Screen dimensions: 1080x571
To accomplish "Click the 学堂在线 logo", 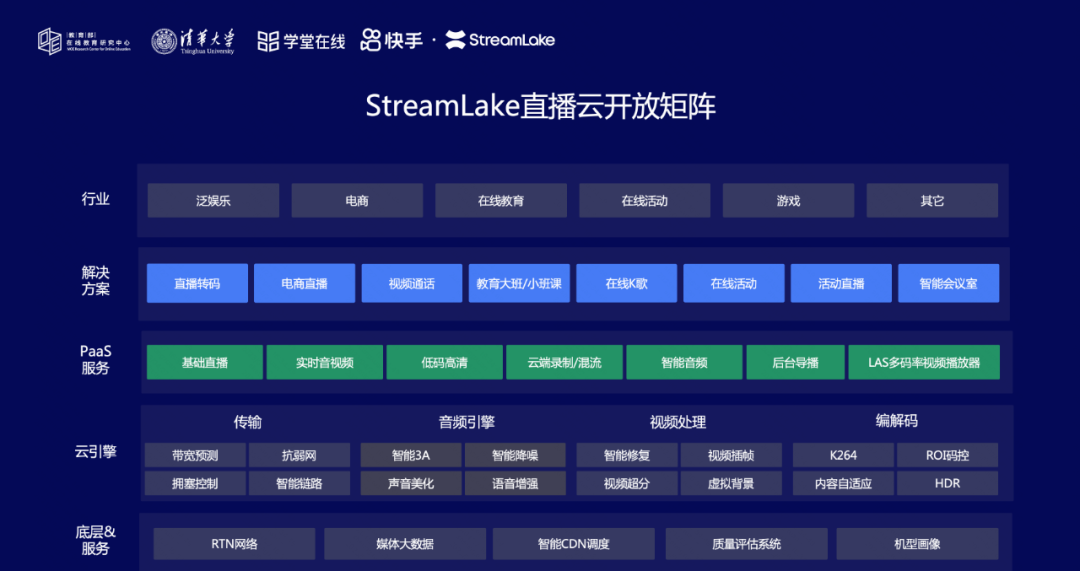I will tap(301, 41).
